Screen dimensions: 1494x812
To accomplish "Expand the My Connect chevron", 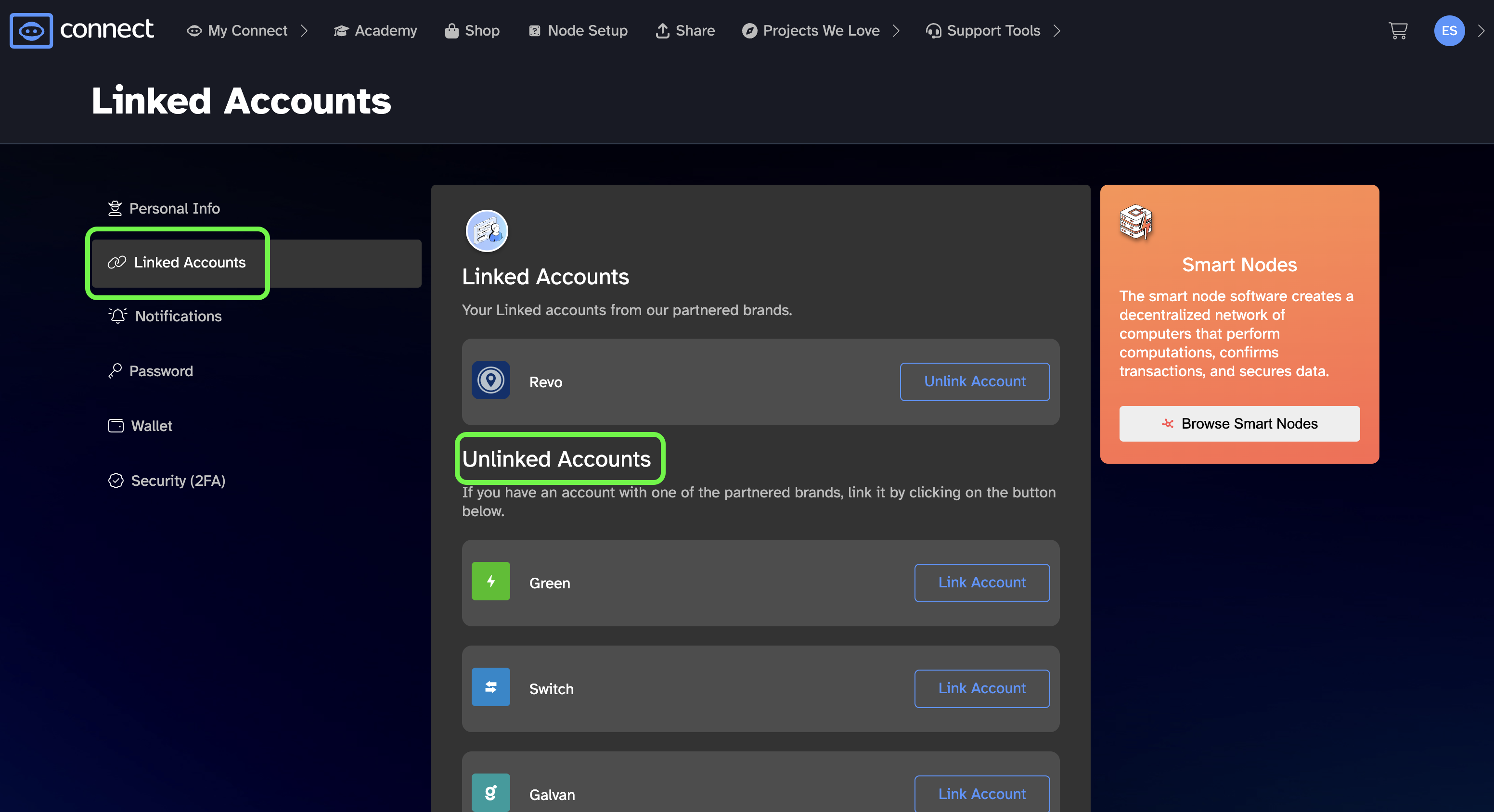I will point(304,31).
